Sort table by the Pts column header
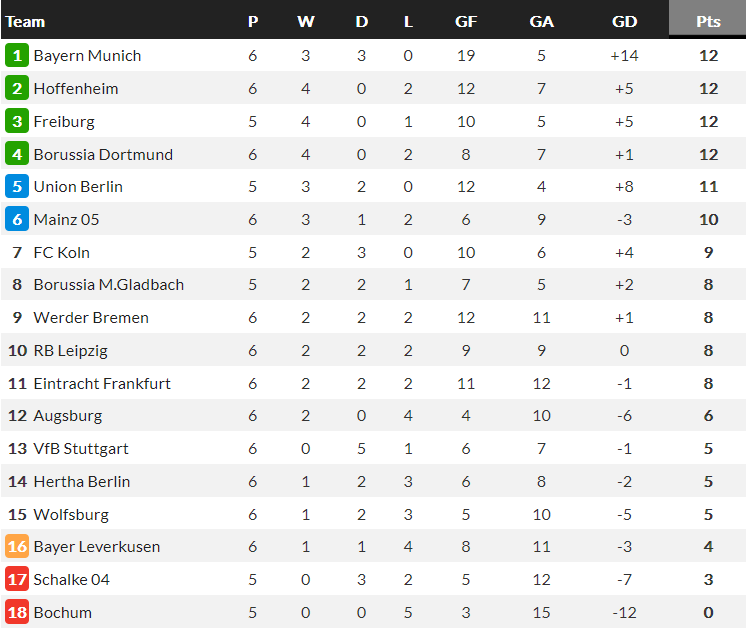 pos(708,22)
